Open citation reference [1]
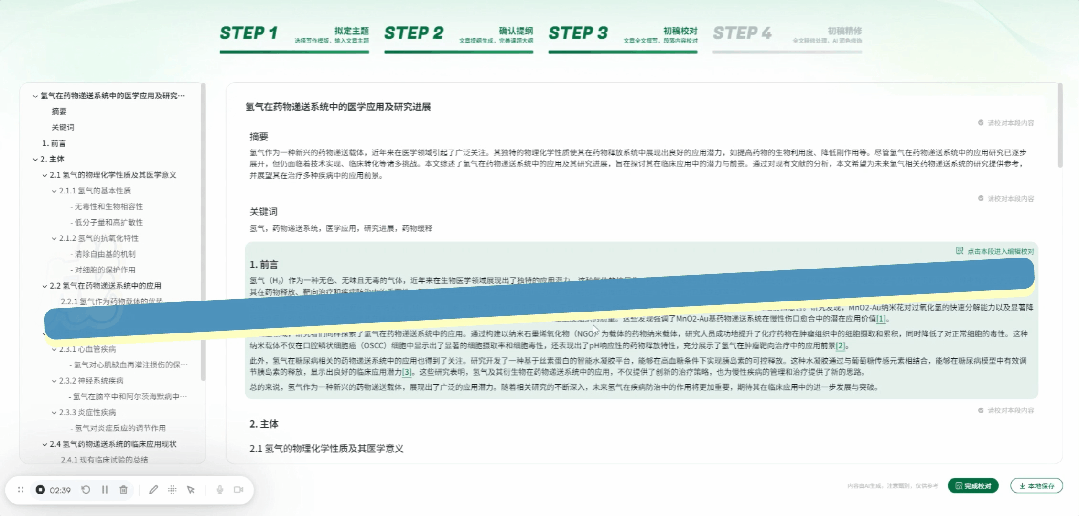 [881, 319]
